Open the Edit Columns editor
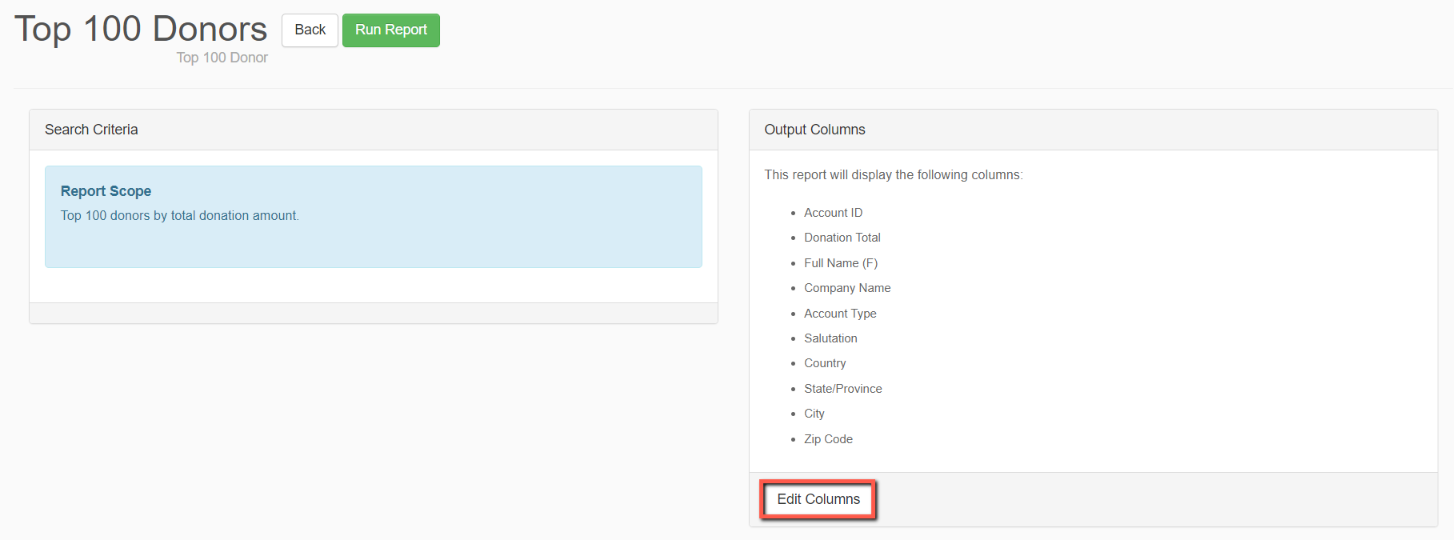This screenshot has height=540, width=1454. pyautogui.click(x=818, y=499)
